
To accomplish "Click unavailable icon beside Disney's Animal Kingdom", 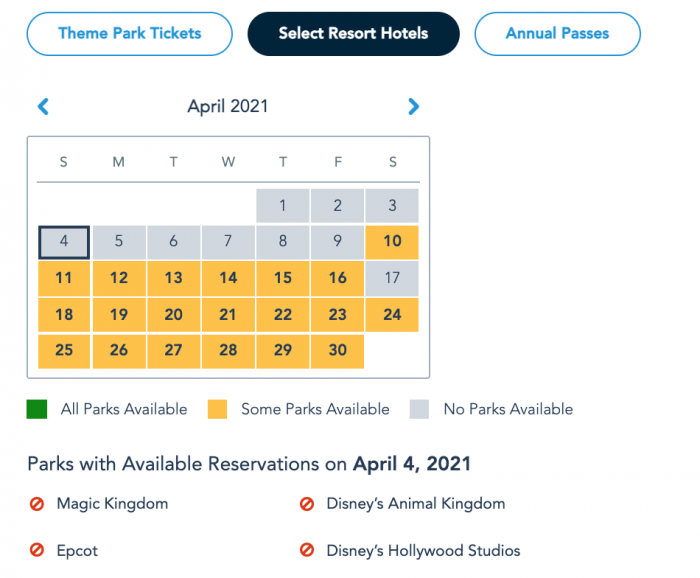I will pos(307,504).
